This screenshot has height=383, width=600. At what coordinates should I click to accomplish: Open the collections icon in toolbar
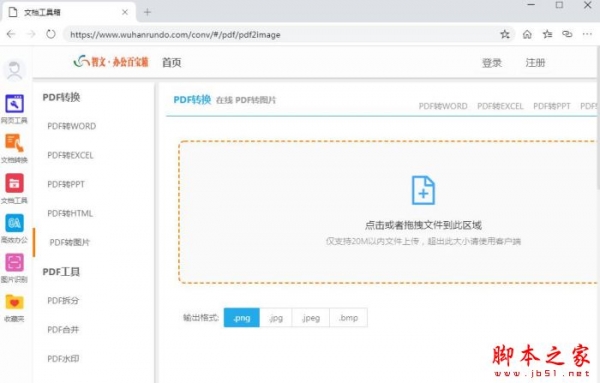coord(567,34)
